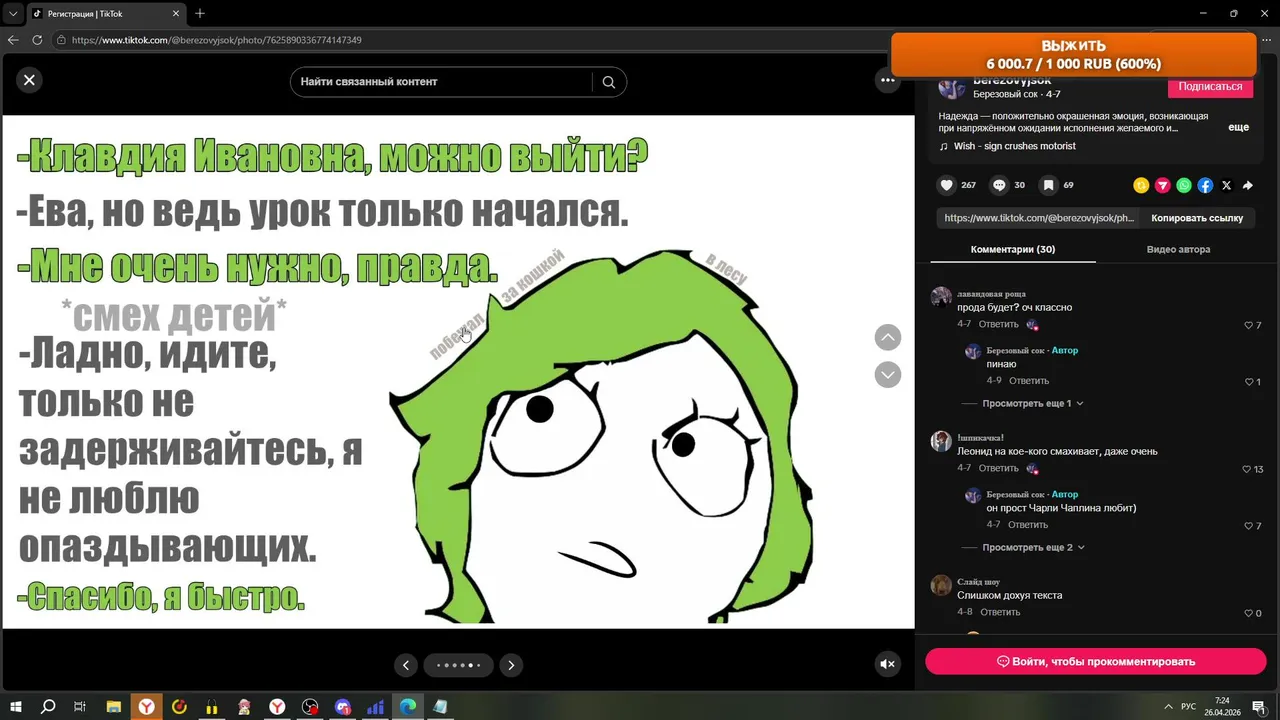This screenshot has height=720, width=1280.
Task: Click Копировать ссылку button
Action: click(x=1197, y=218)
